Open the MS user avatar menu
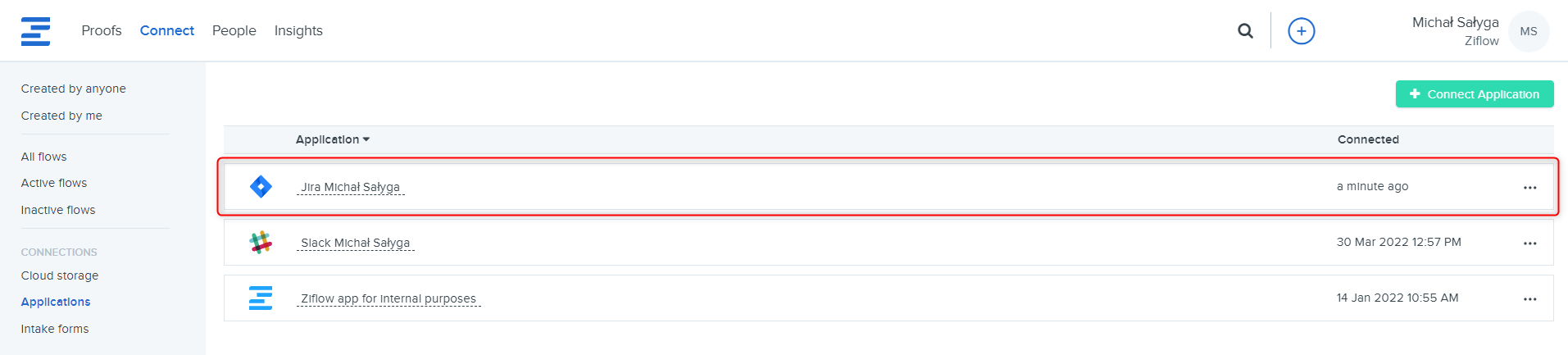The height and width of the screenshot is (355, 1568). click(1528, 31)
